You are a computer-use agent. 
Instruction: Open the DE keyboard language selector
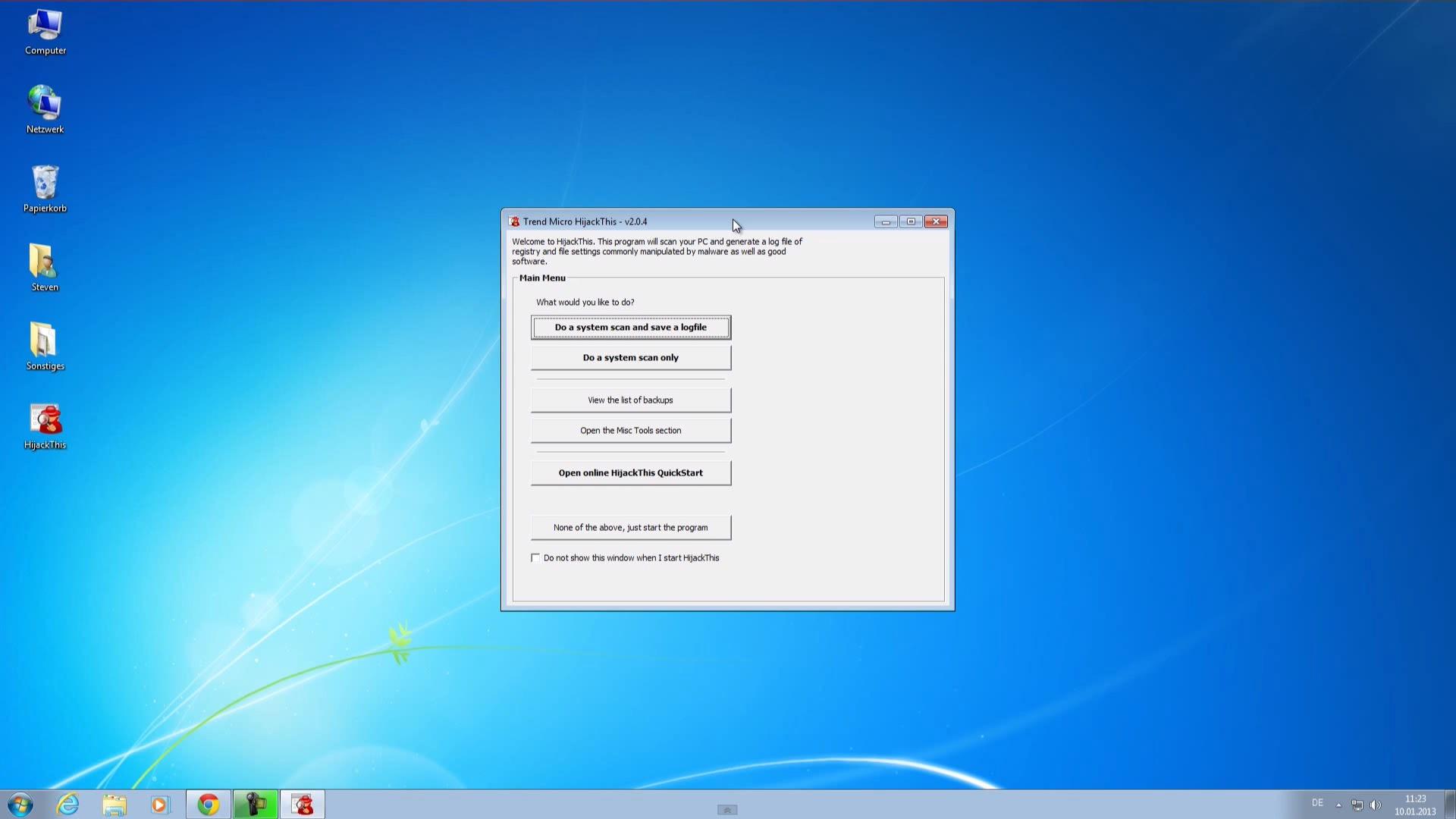(x=1317, y=802)
